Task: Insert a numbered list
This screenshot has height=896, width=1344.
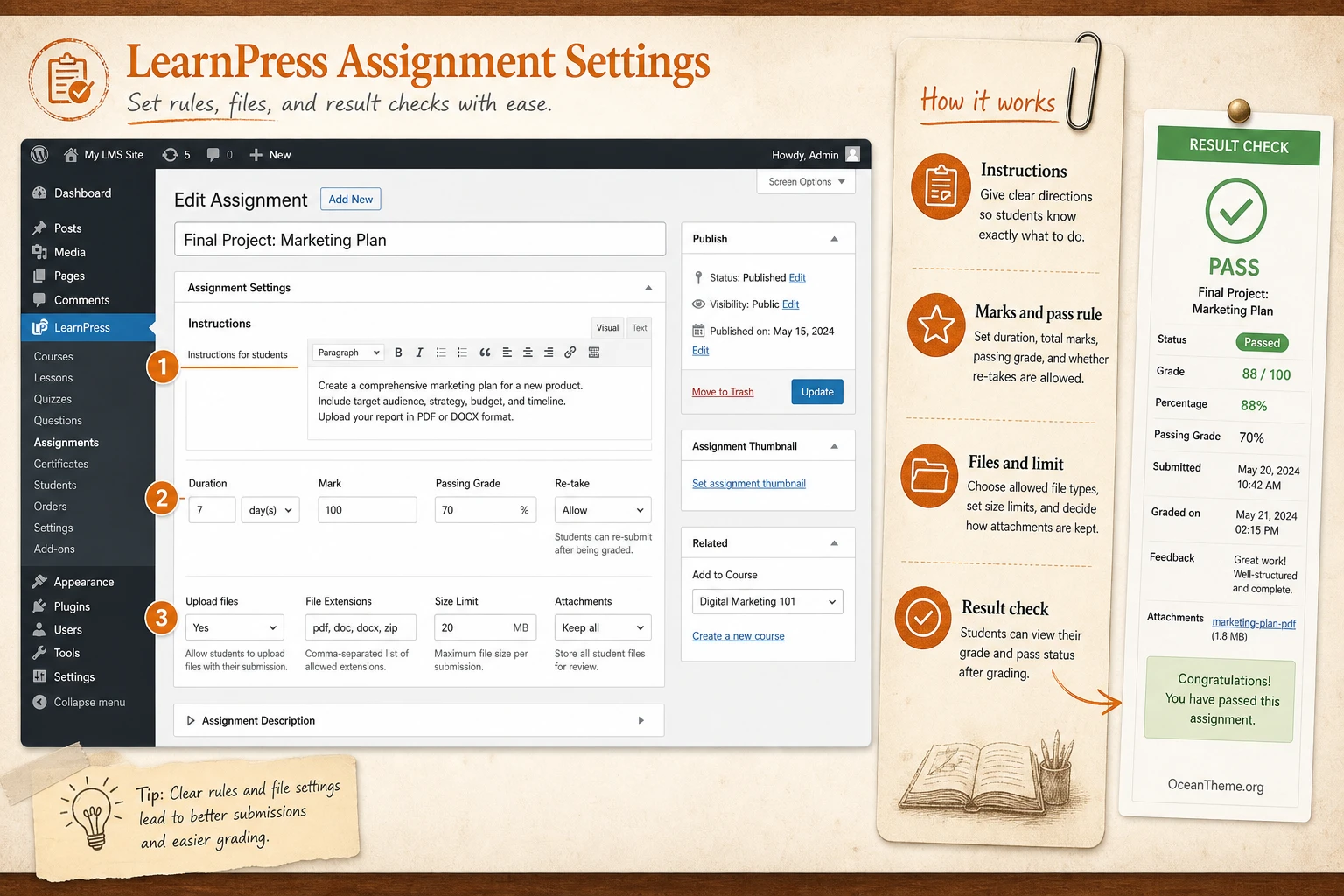Action: coord(462,353)
